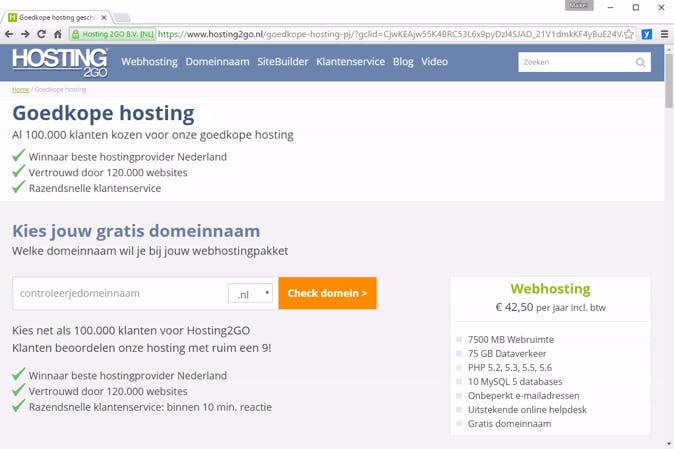Open the browser home page icon
The height and width of the screenshot is (449, 674).
[58, 34]
